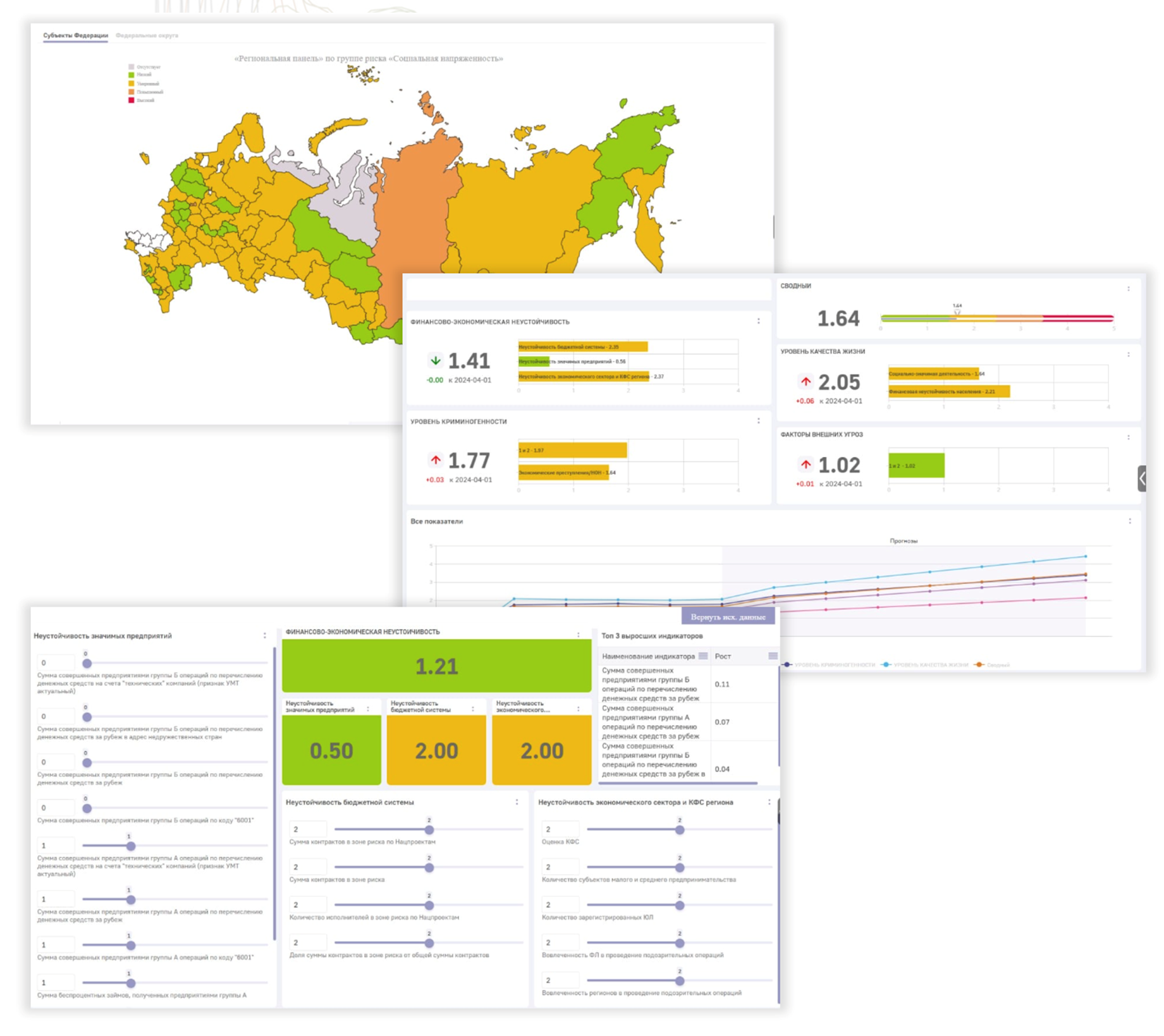Open kebab menu of Уровень криминогенности panel

coord(759,421)
